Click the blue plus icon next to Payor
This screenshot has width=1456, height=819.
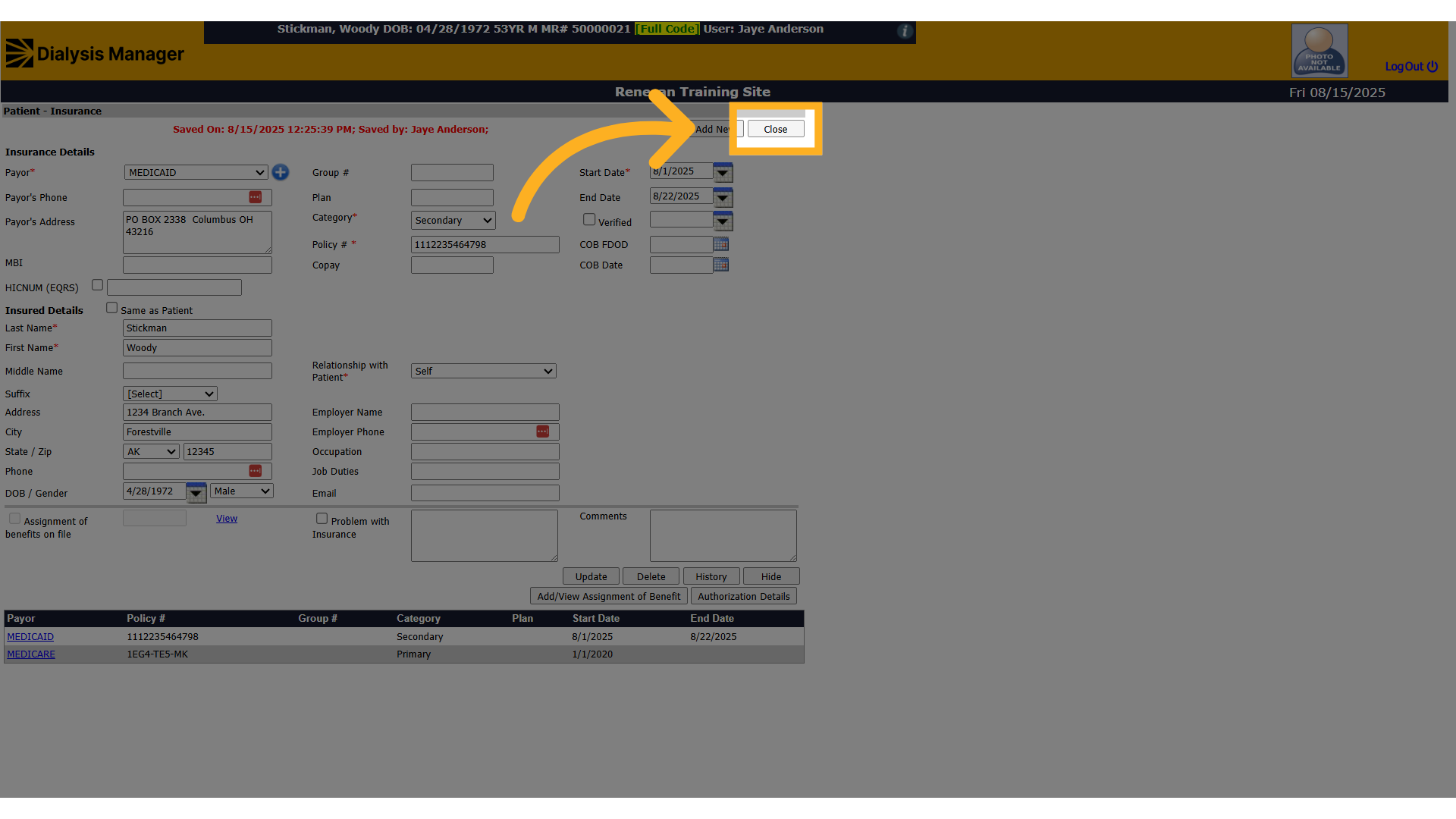281,172
